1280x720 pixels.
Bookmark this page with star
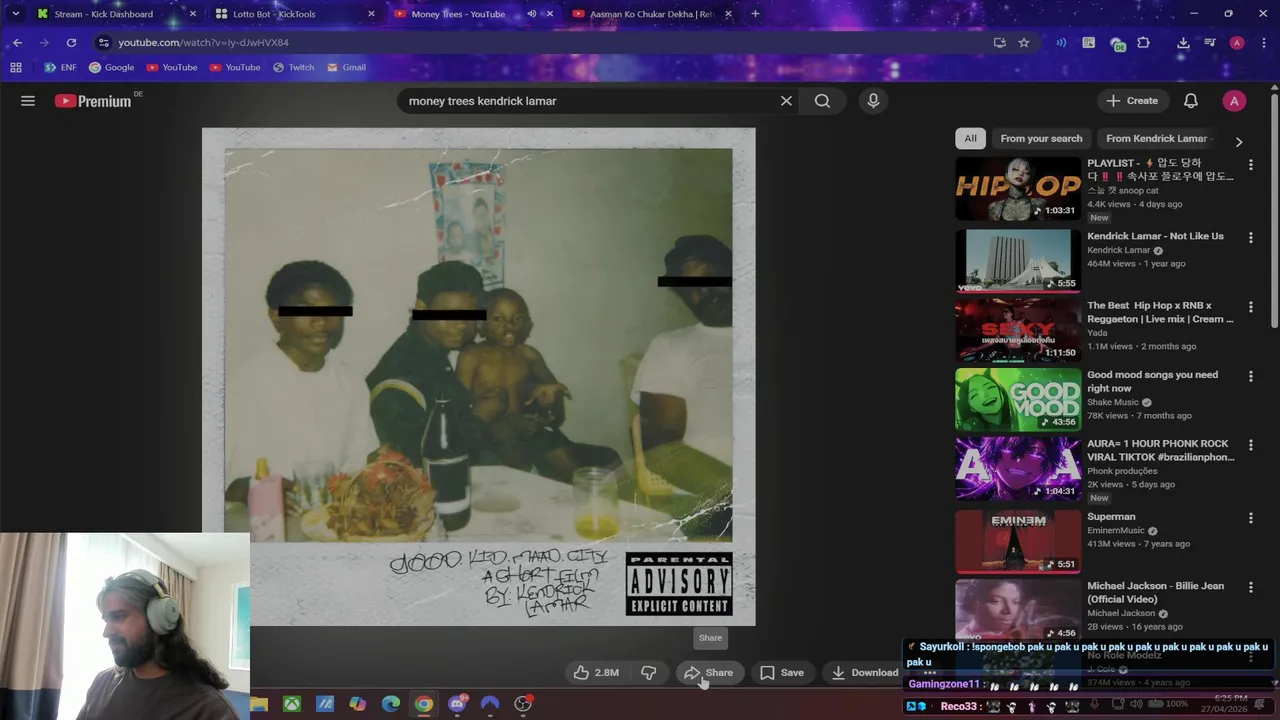click(x=1024, y=43)
